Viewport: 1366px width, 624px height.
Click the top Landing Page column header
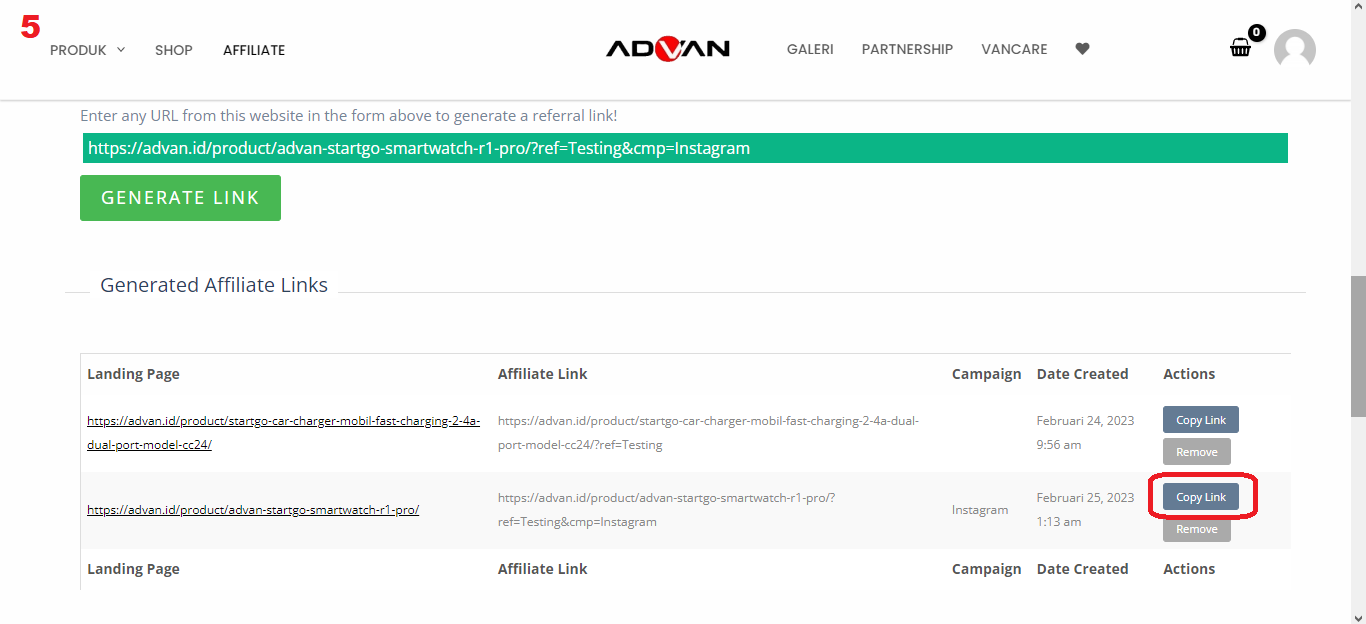(133, 374)
